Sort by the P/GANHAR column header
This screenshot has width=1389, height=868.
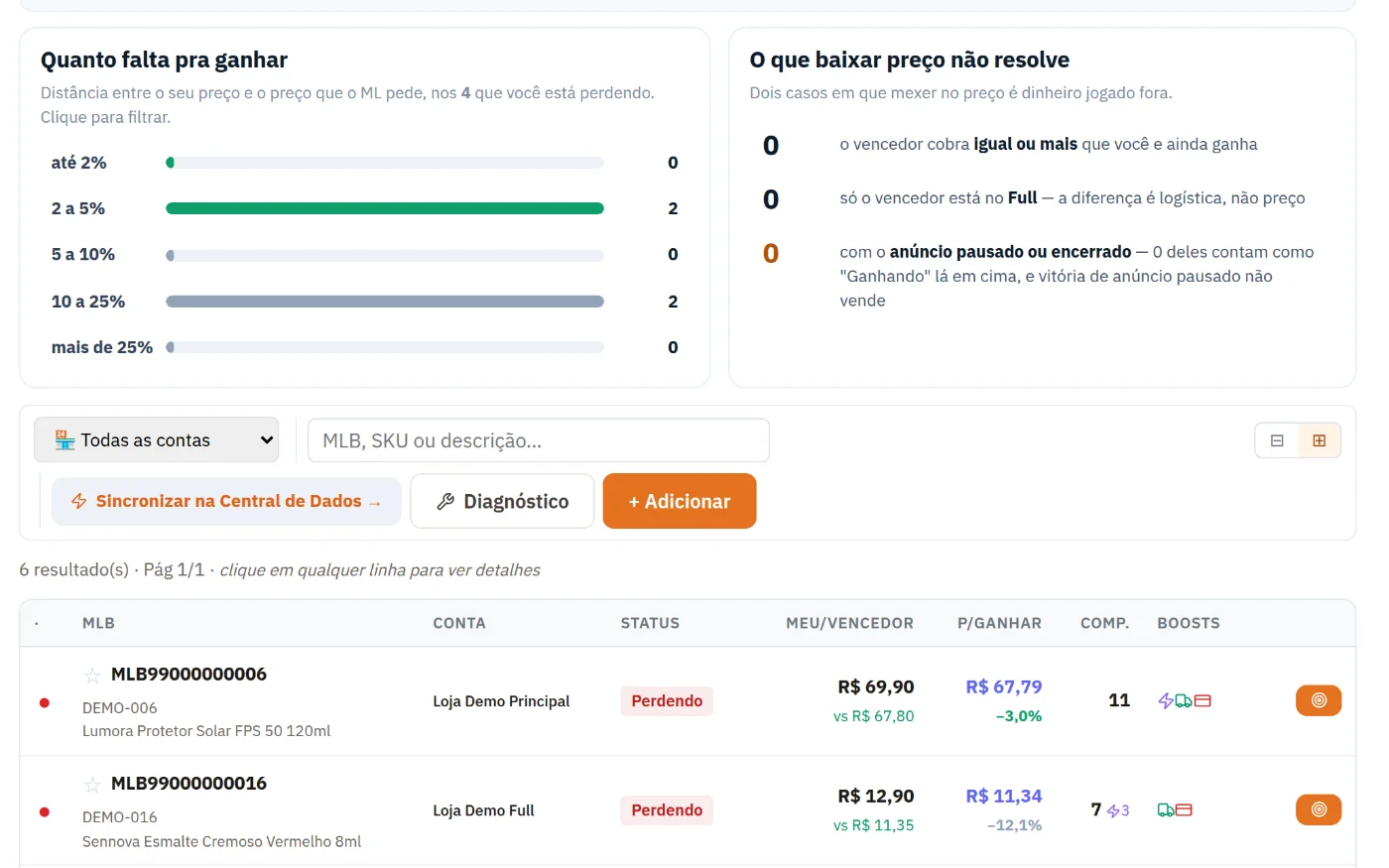(x=999, y=623)
